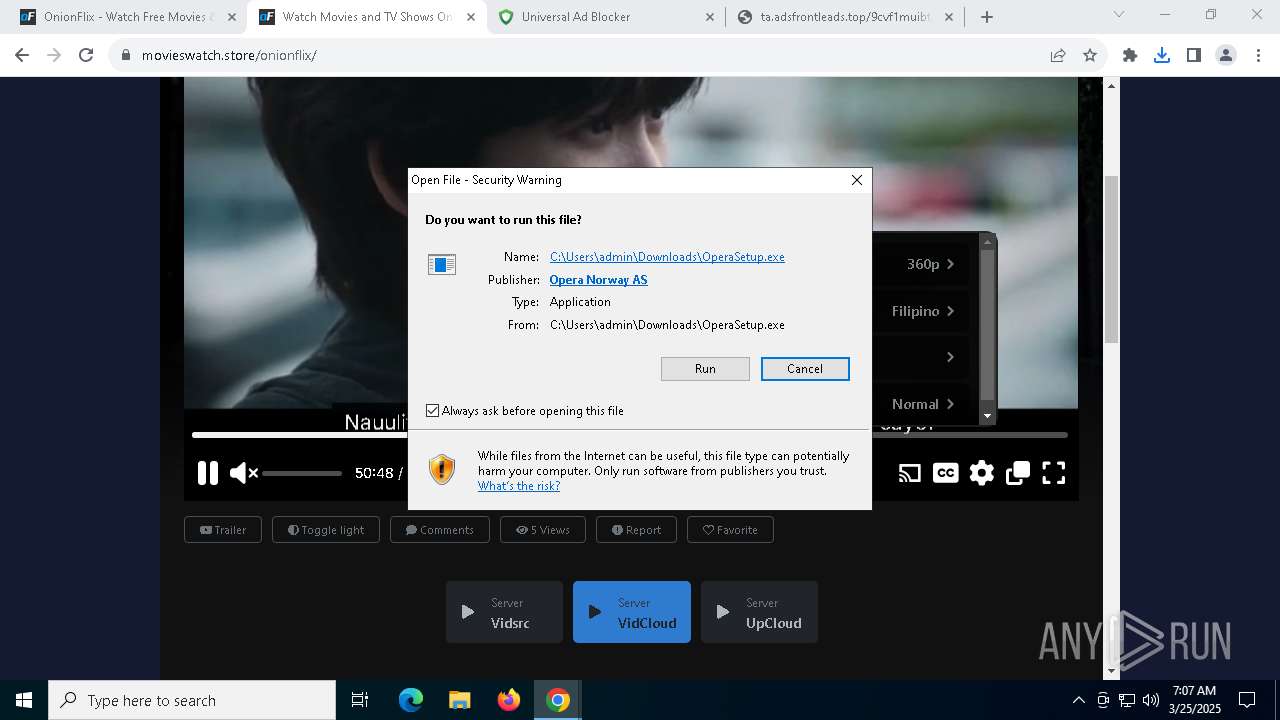Open the OperaSetup.exe file path link
This screenshot has width=1280, height=720.
[667, 257]
